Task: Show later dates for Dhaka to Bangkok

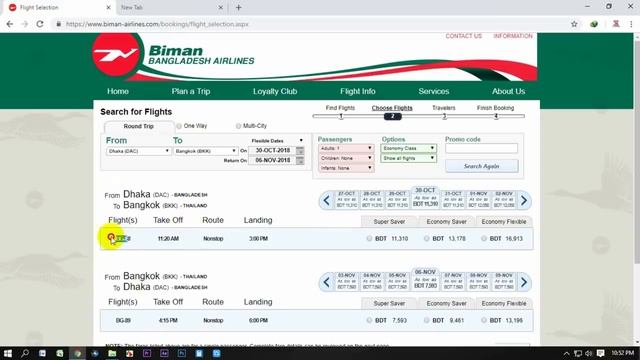Action: click(x=524, y=200)
